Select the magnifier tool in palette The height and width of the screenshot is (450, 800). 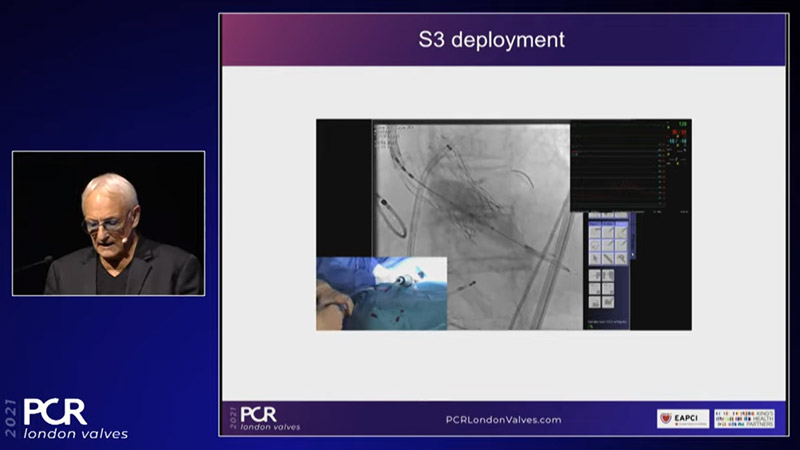point(622,258)
